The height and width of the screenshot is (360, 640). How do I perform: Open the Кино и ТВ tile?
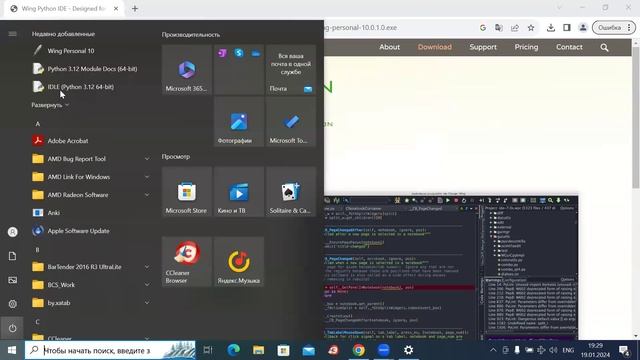pos(239,191)
